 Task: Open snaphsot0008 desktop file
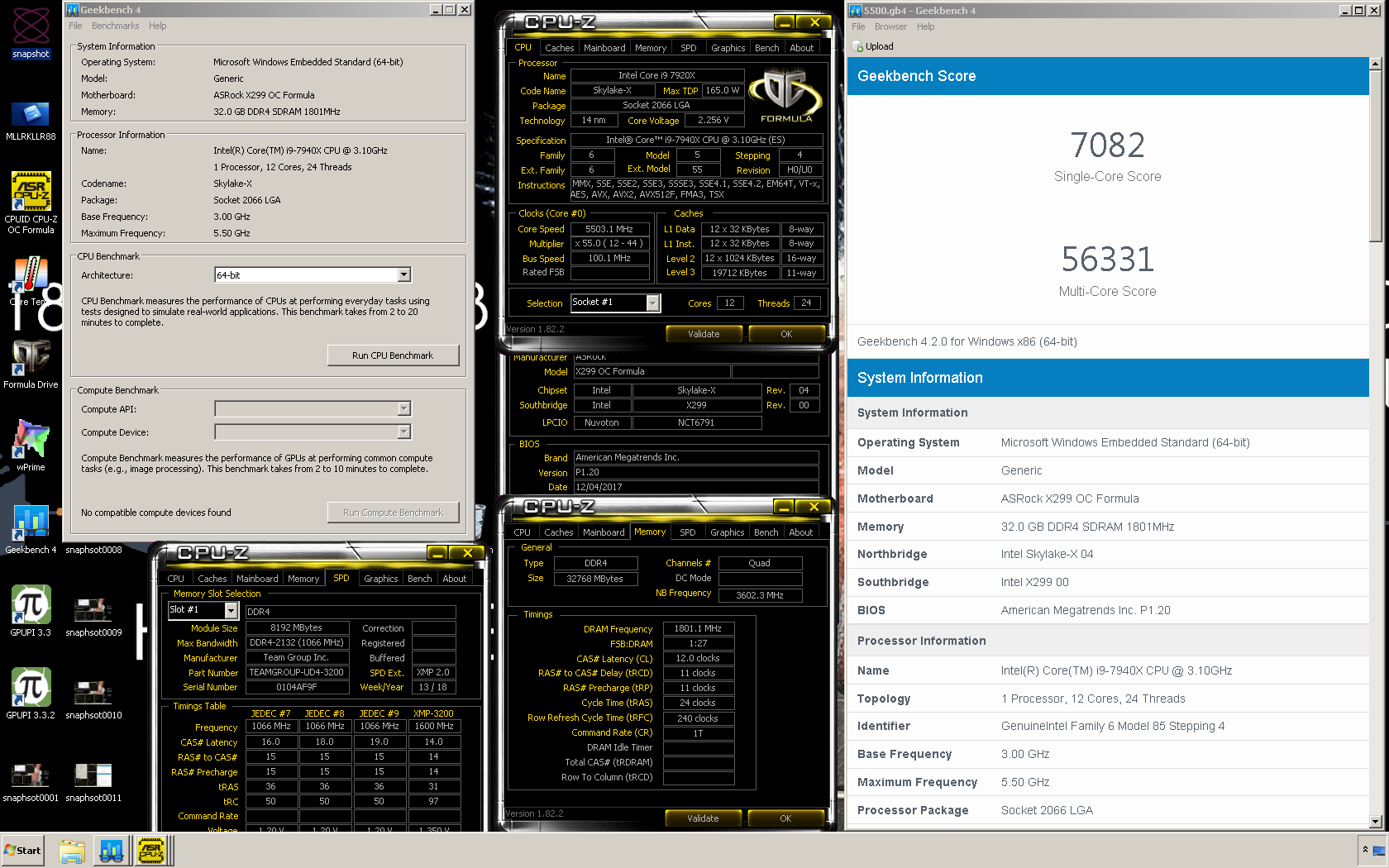(x=93, y=549)
